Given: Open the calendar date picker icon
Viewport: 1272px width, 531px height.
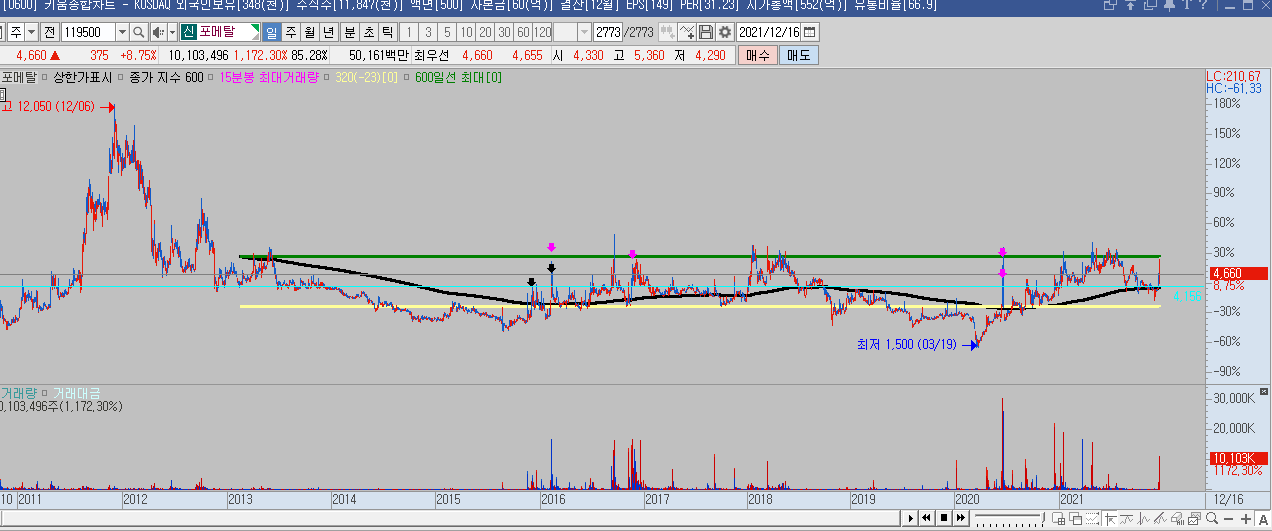Looking at the screenshot, I should coord(808,32).
